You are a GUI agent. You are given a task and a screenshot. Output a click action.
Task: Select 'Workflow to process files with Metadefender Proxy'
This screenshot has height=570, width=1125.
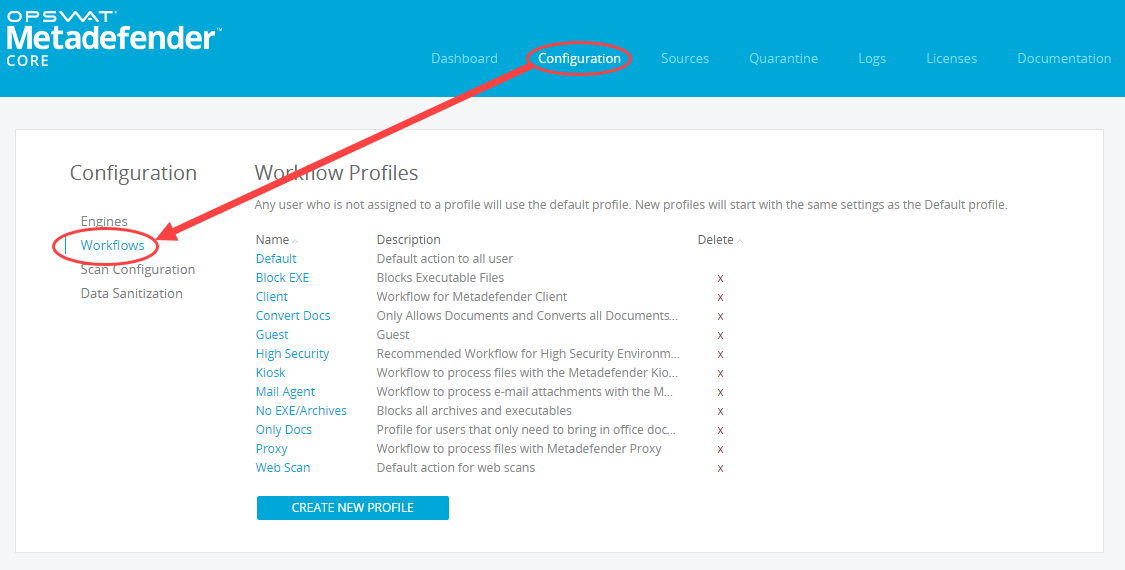coord(519,449)
